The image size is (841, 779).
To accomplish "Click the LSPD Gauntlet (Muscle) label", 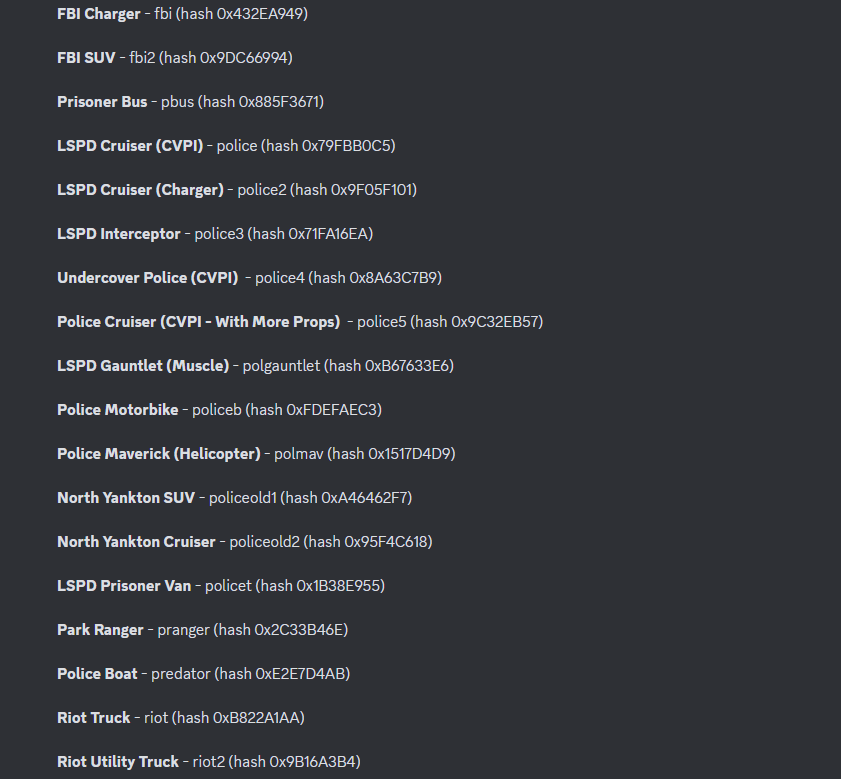I will pyautogui.click(x=143, y=366).
